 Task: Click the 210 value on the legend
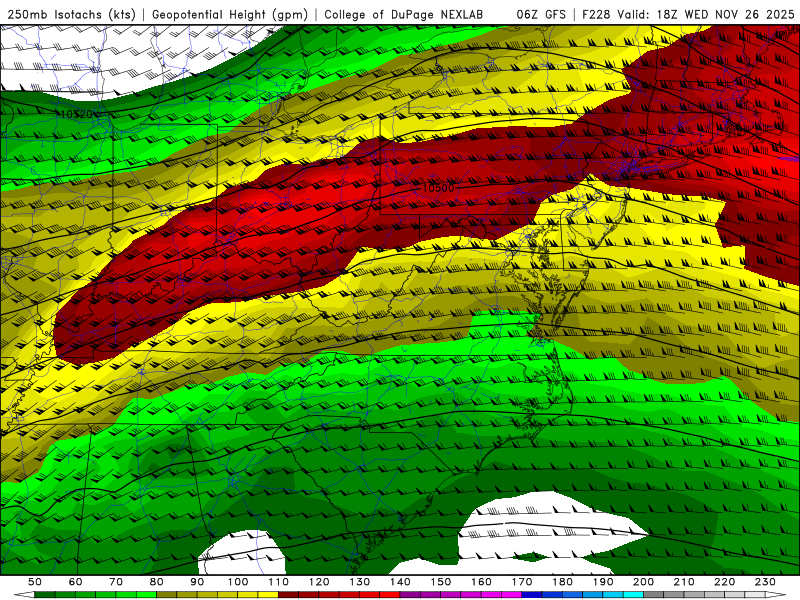click(684, 582)
